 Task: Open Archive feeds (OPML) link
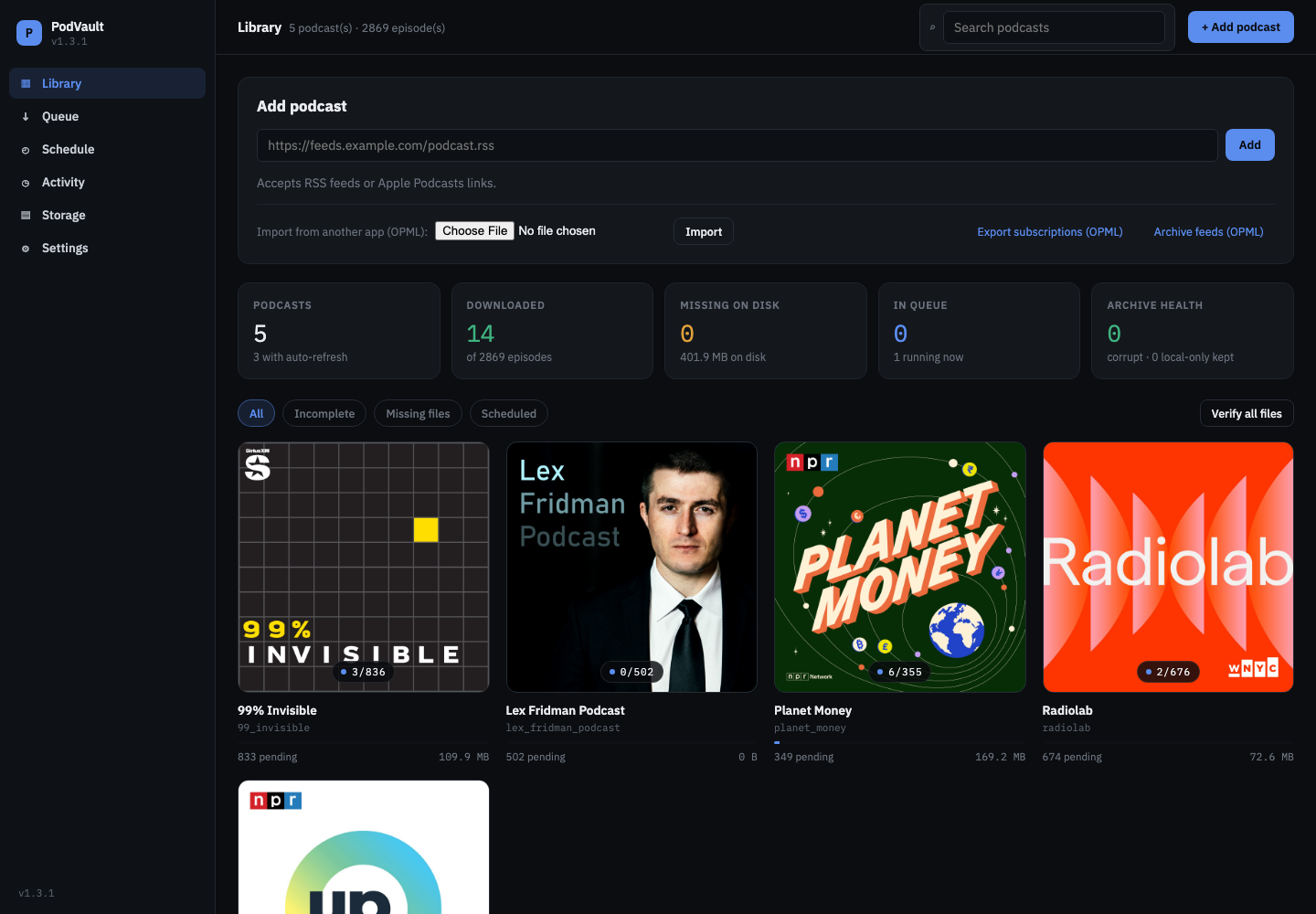click(1208, 231)
